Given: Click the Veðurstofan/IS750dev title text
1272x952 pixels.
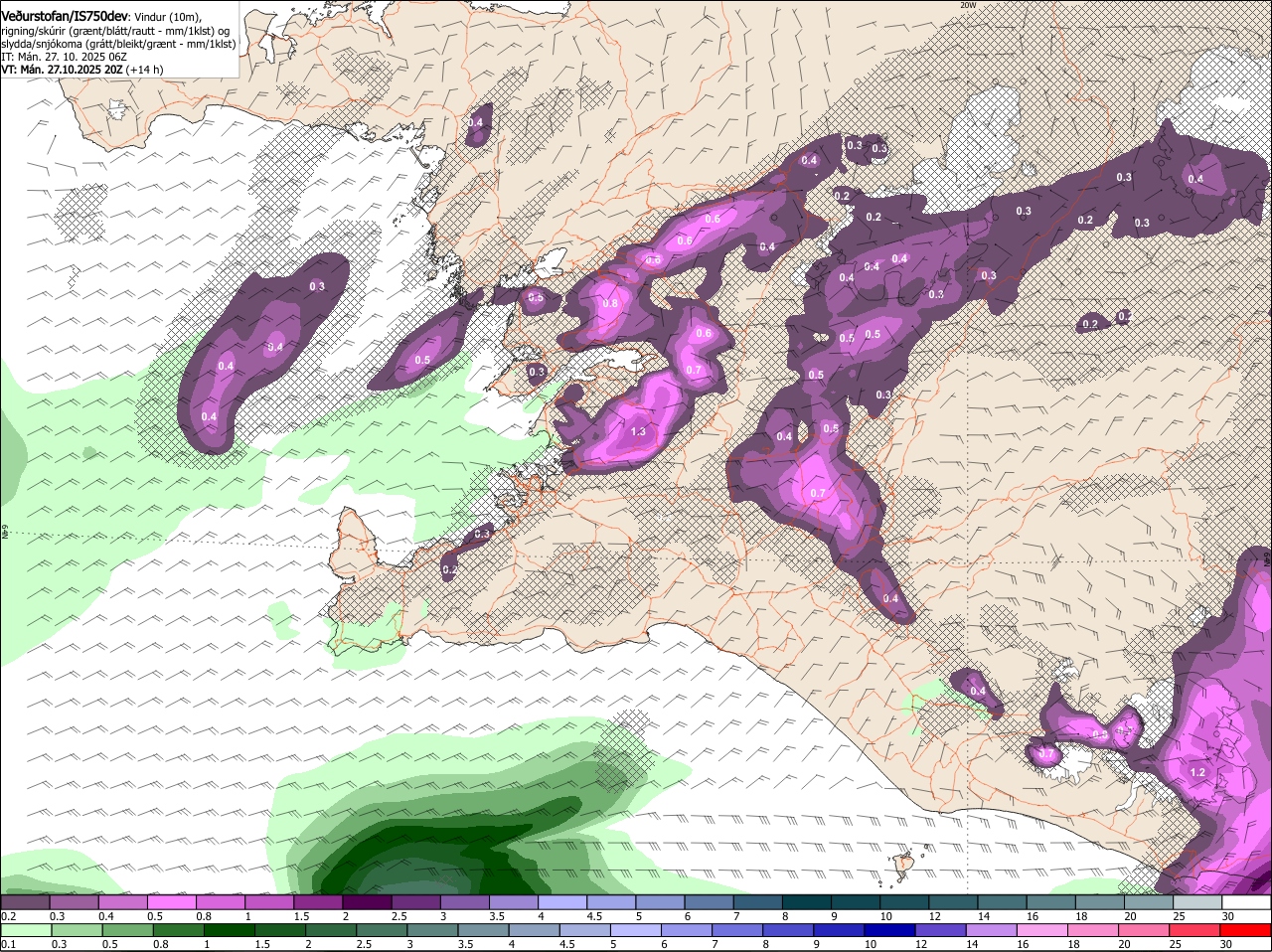Looking at the screenshot, I should pos(65,17).
